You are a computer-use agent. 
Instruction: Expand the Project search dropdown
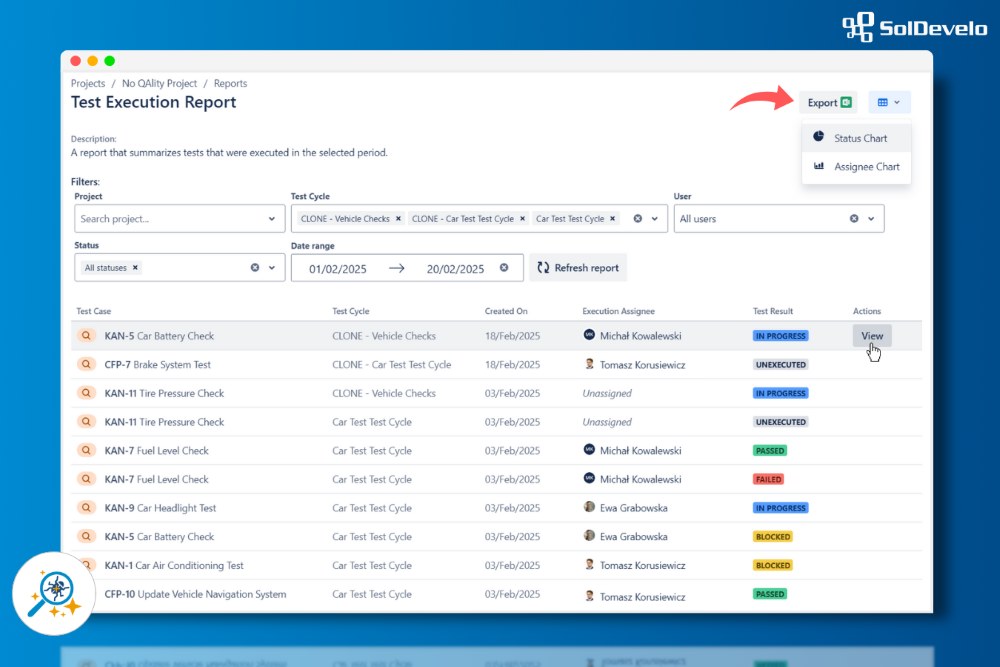(x=272, y=219)
